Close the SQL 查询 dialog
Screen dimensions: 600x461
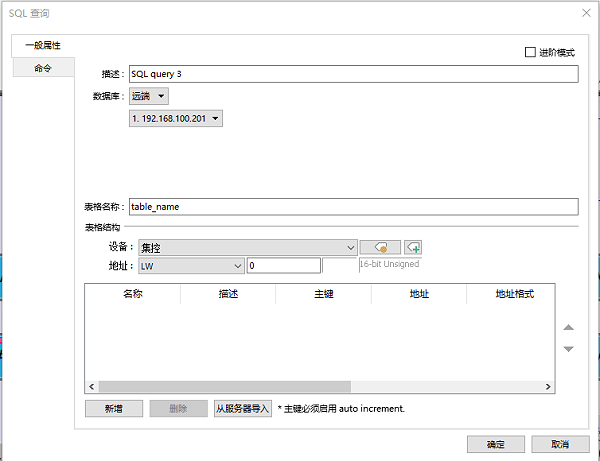(x=586, y=13)
